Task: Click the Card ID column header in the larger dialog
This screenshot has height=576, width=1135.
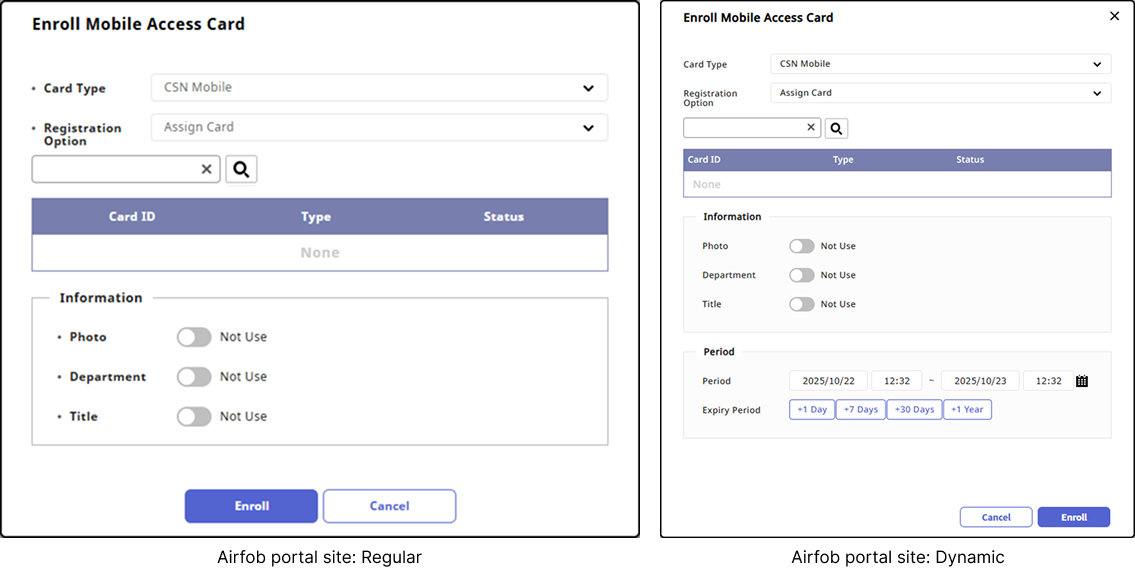Action: coord(132,217)
